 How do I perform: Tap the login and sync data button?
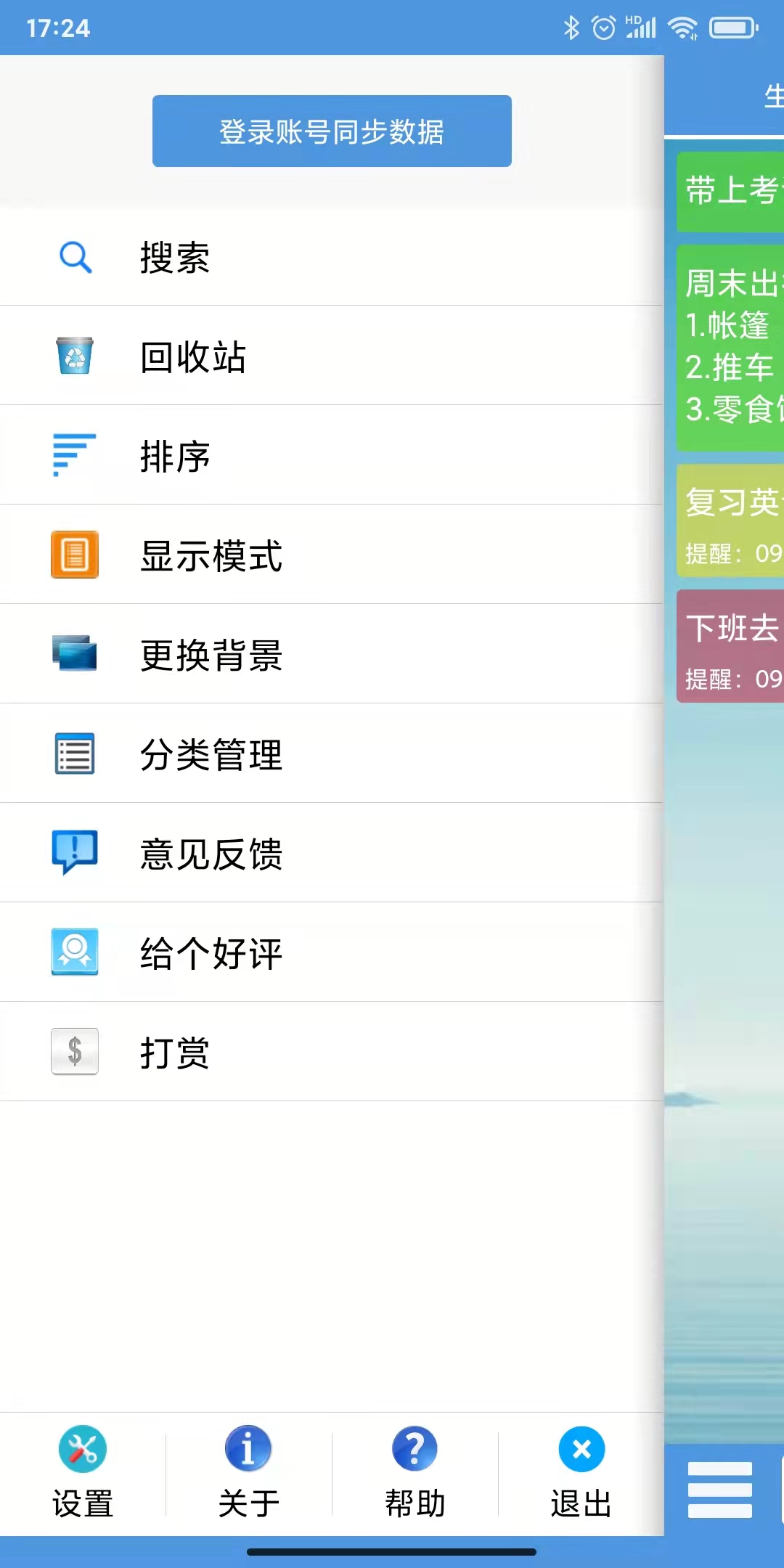(x=332, y=131)
